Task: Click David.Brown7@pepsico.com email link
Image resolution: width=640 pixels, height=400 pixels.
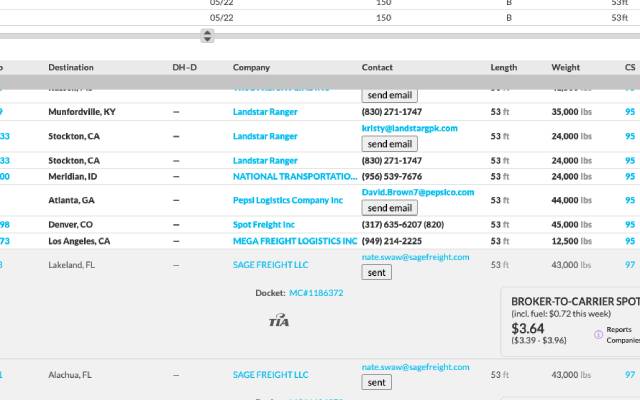Action: click(418, 192)
